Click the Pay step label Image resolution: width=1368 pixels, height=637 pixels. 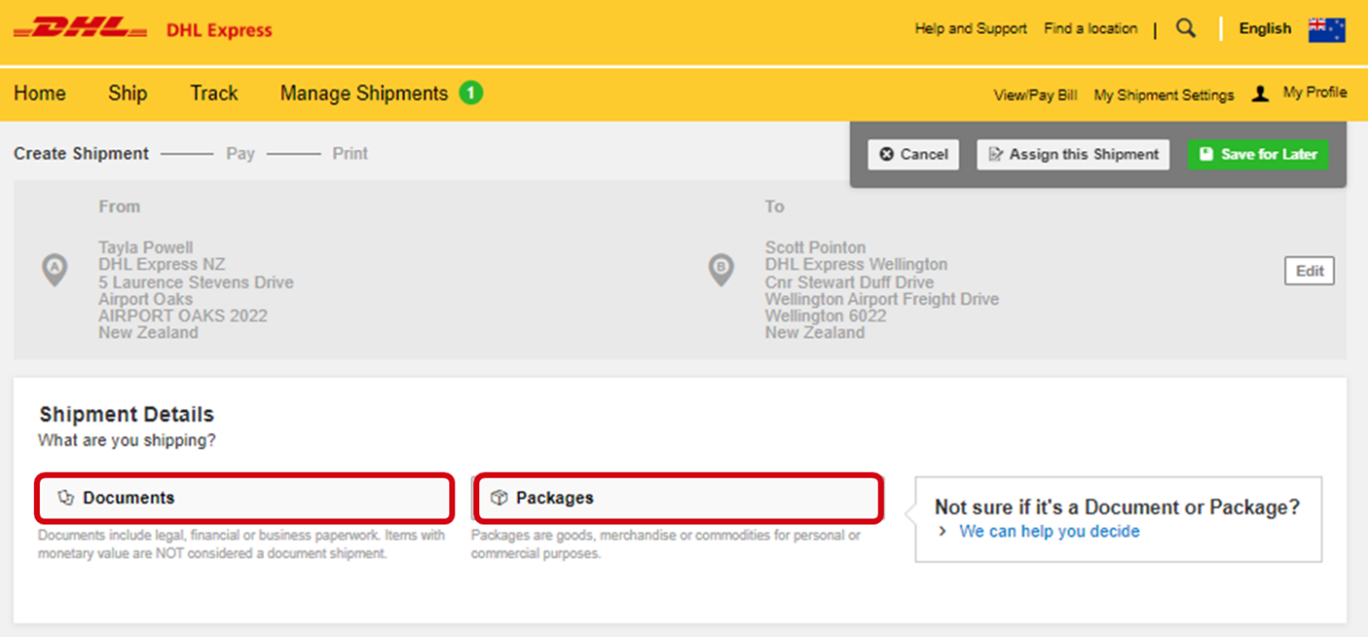[x=240, y=153]
